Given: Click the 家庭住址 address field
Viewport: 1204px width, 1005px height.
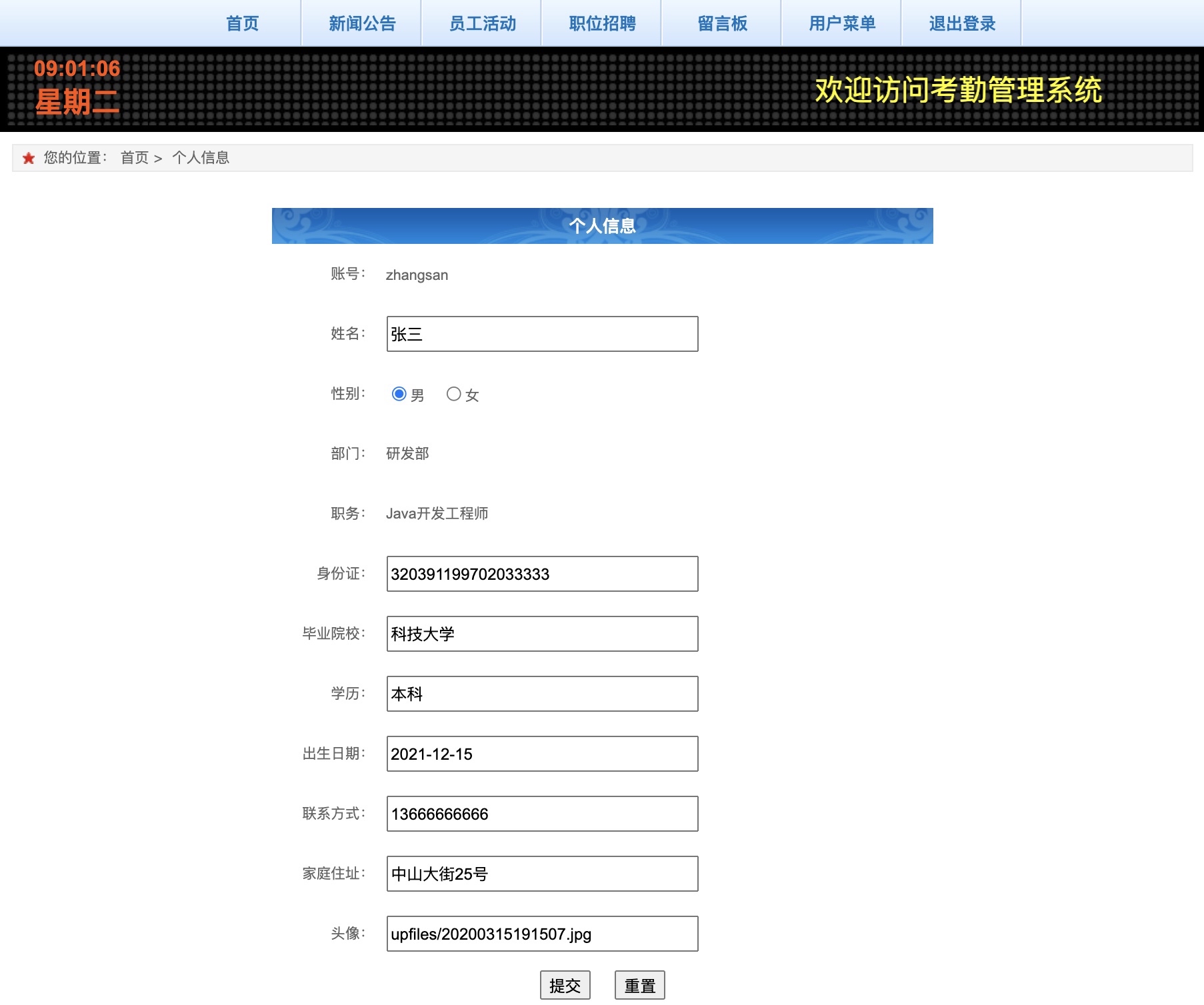Looking at the screenshot, I should 541,874.
